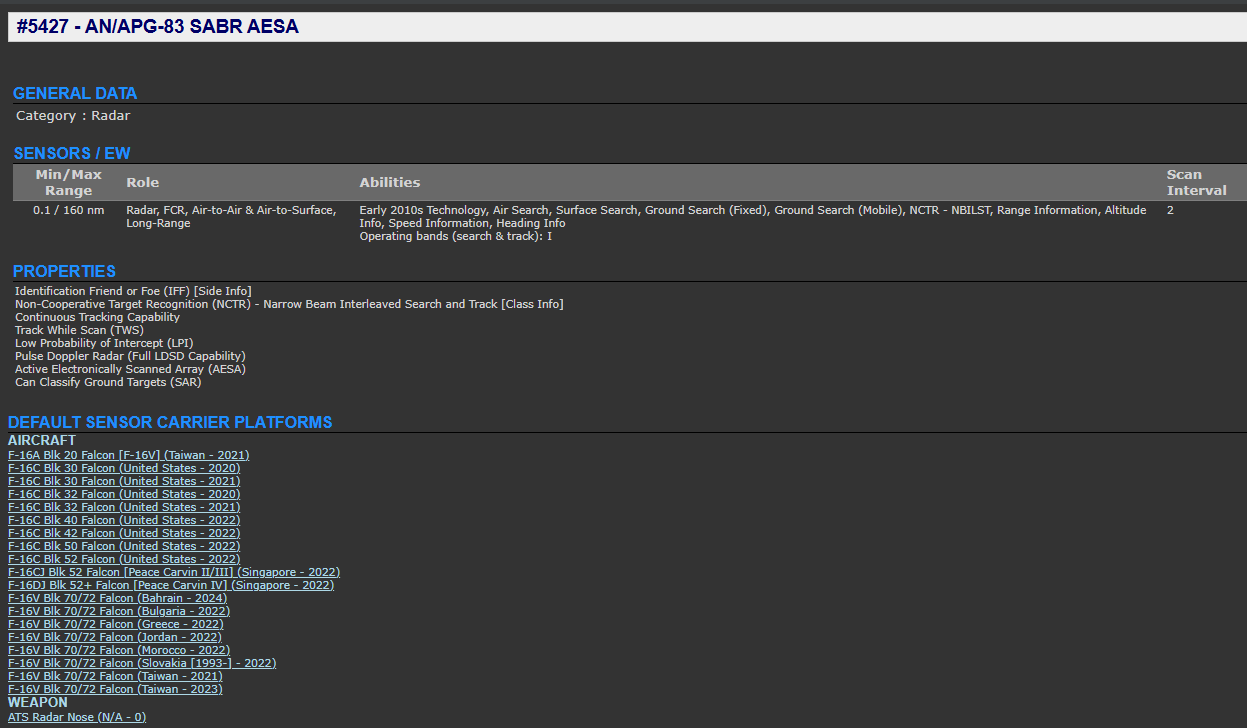The width and height of the screenshot is (1247, 728).
Task: Click the Continuous Tracking Capability property
Action: (97, 317)
